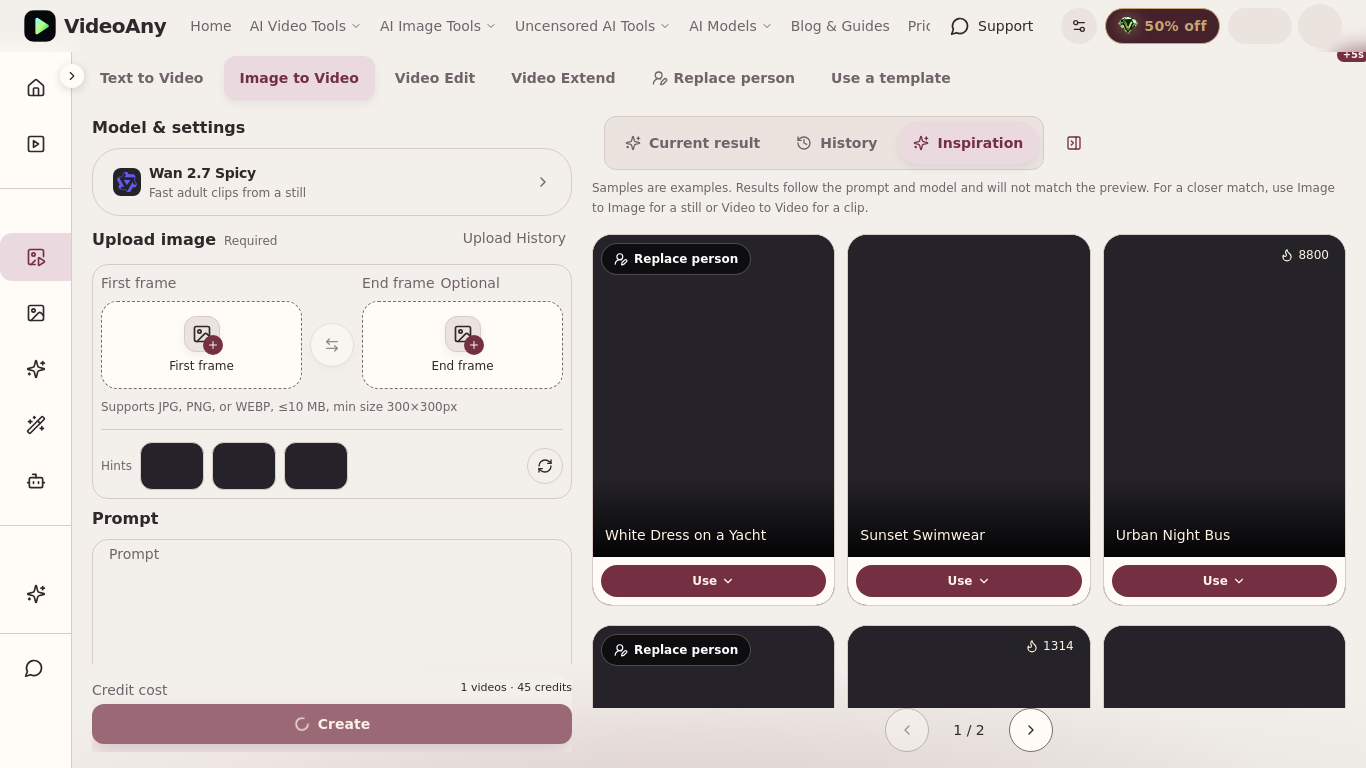Open Uncensored AI Tools dropdown
Image resolution: width=1366 pixels, height=768 pixels.
(592, 26)
